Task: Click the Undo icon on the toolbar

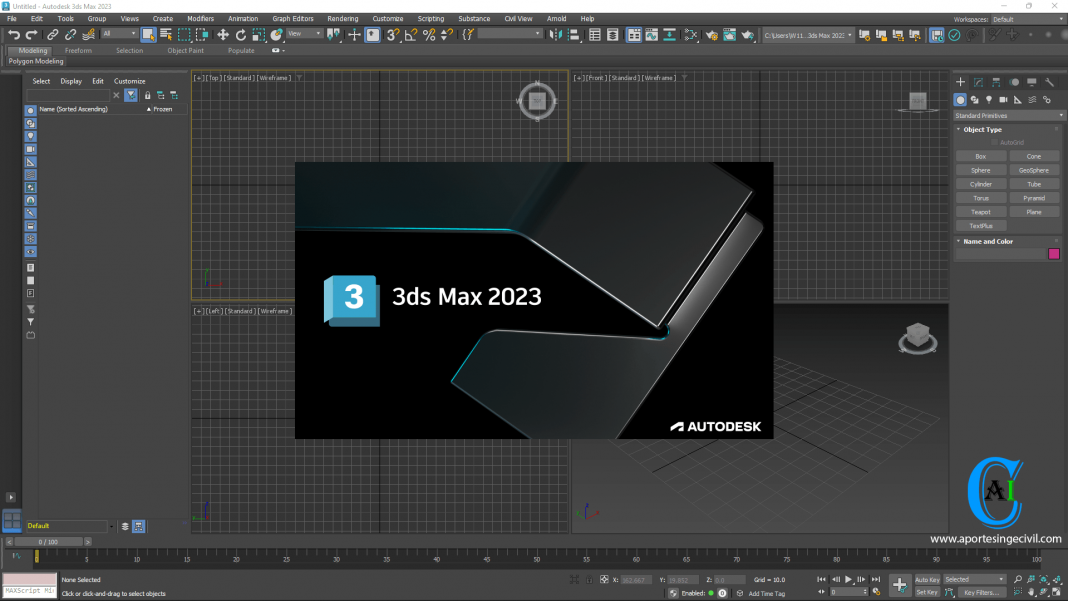Action: 15,36
